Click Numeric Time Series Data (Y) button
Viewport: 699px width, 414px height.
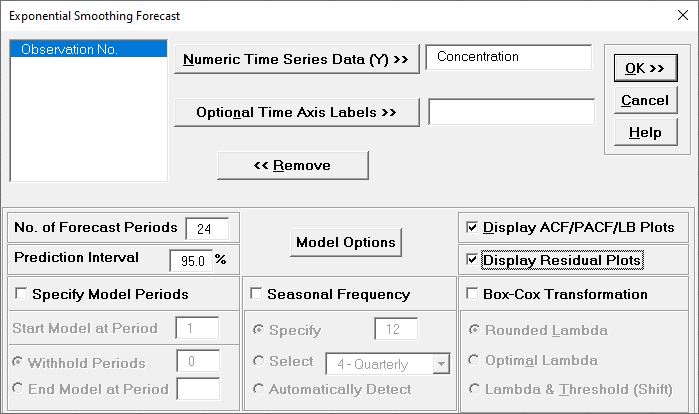point(296,60)
